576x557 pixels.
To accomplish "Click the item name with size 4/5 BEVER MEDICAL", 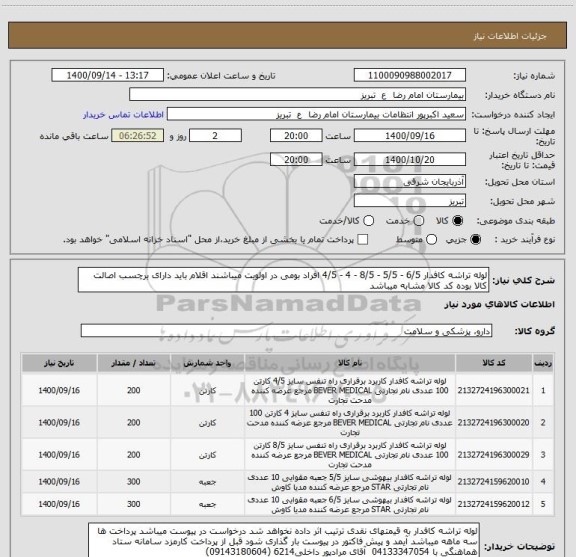I will 350,390.
